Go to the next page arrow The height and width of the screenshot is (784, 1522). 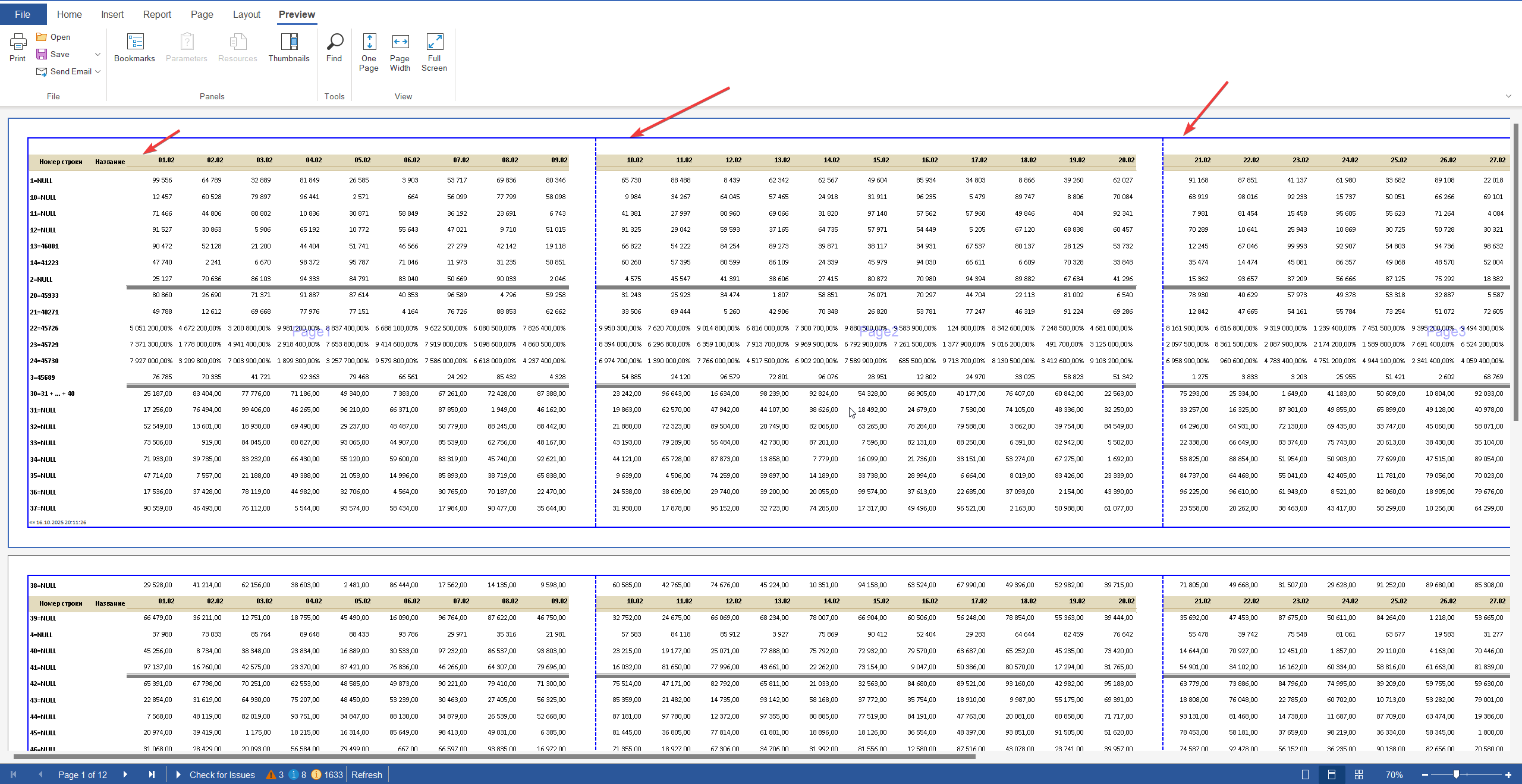[125, 774]
